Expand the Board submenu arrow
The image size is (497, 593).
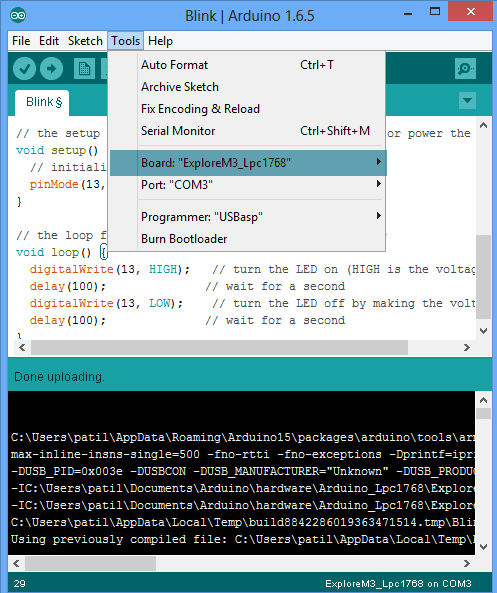378,162
